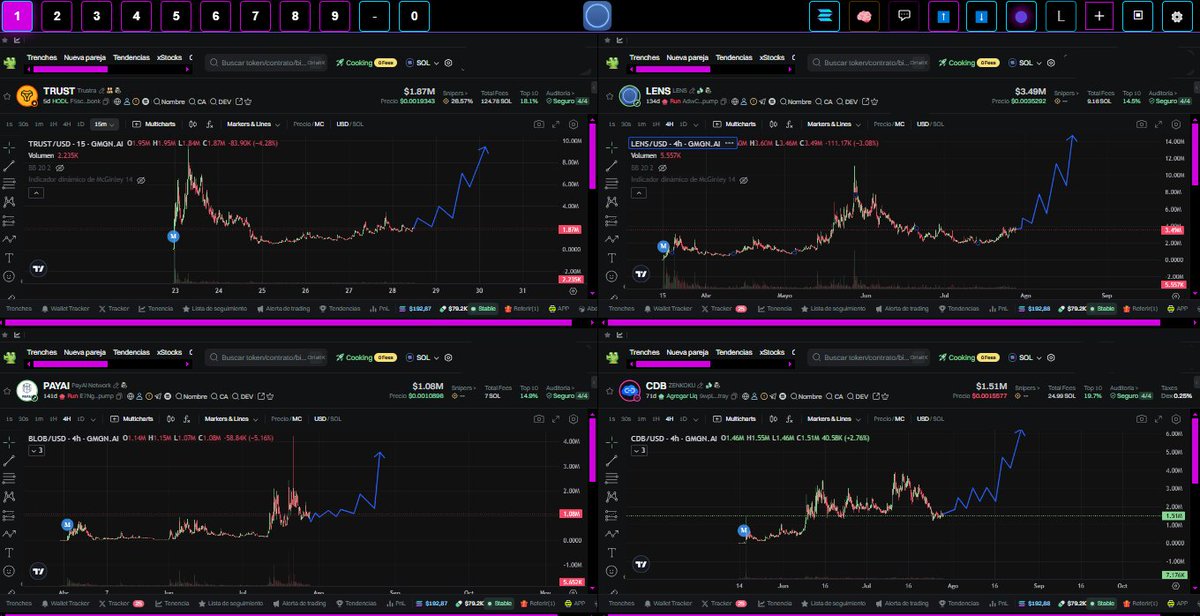The image size is (1200, 616).
Task: Select 4H timeframe in CDB chart
Action: click(668, 418)
